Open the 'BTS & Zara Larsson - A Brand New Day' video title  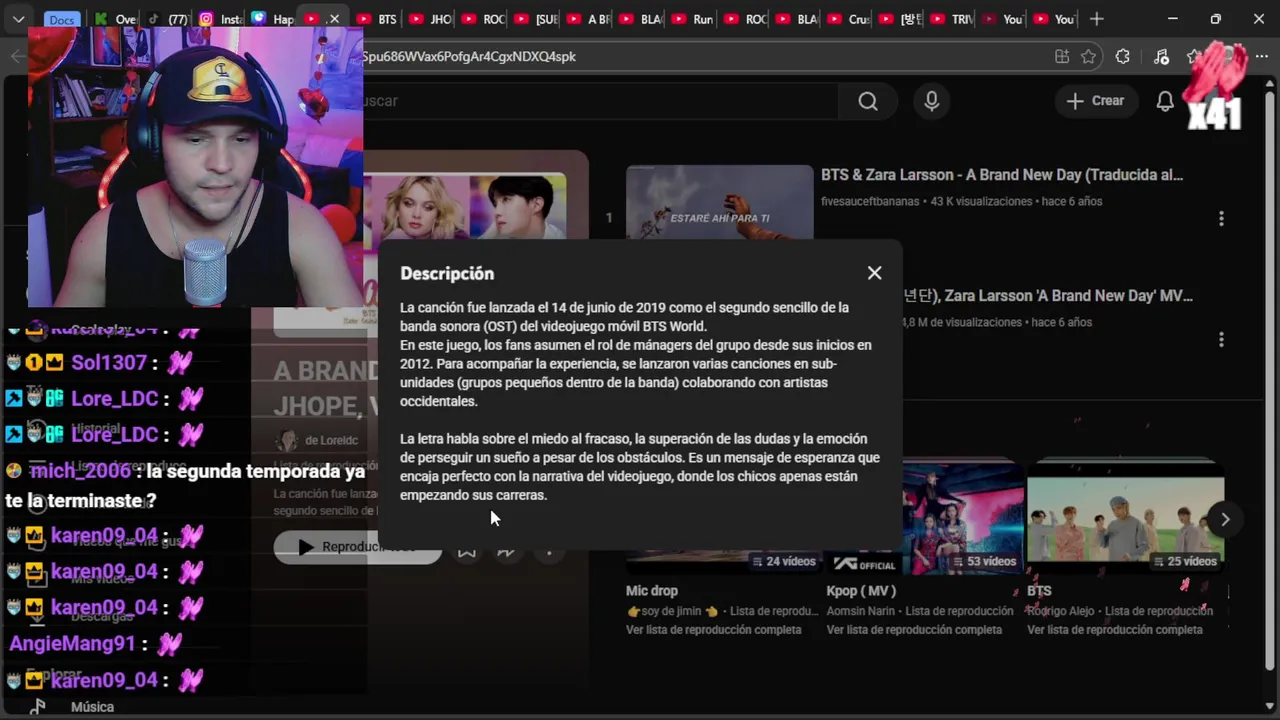point(1002,175)
